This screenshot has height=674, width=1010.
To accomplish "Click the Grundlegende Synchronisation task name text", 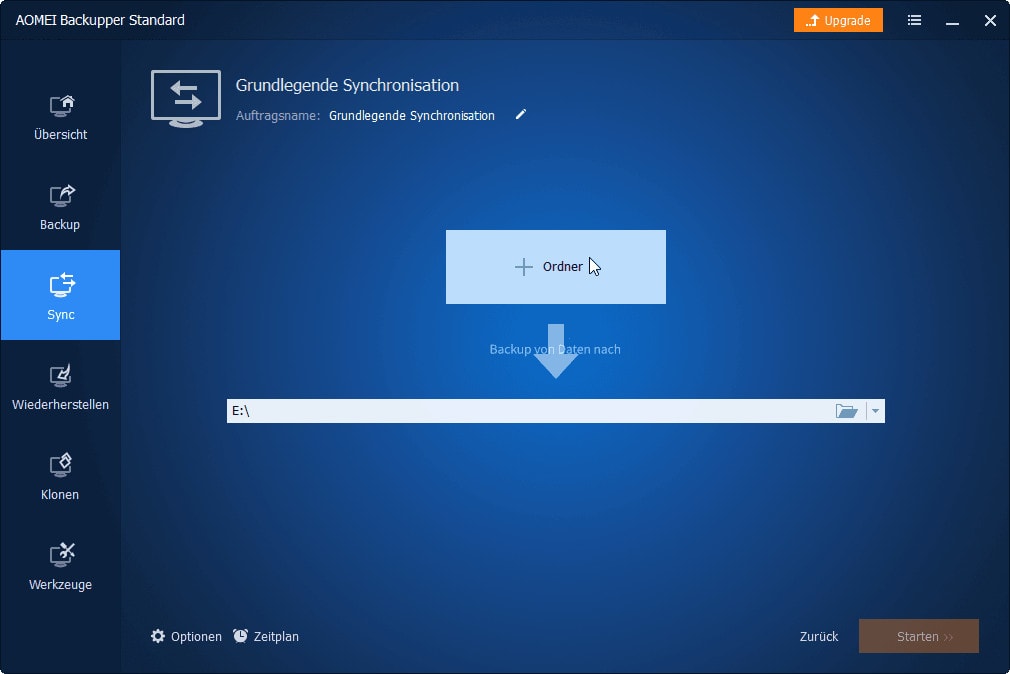I will tap(411, 116).
